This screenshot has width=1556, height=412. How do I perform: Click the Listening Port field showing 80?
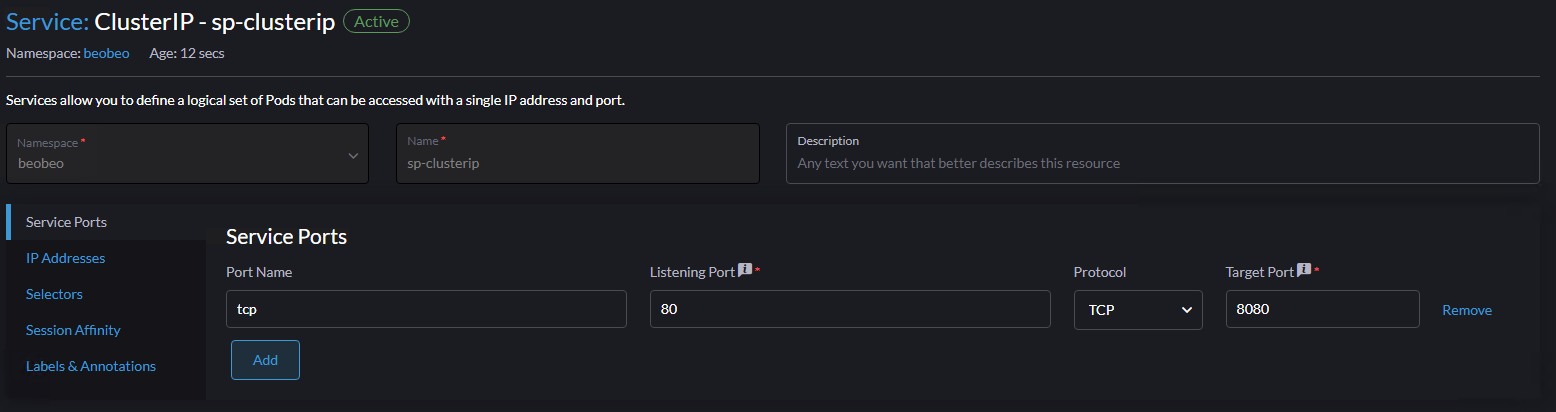850,310
